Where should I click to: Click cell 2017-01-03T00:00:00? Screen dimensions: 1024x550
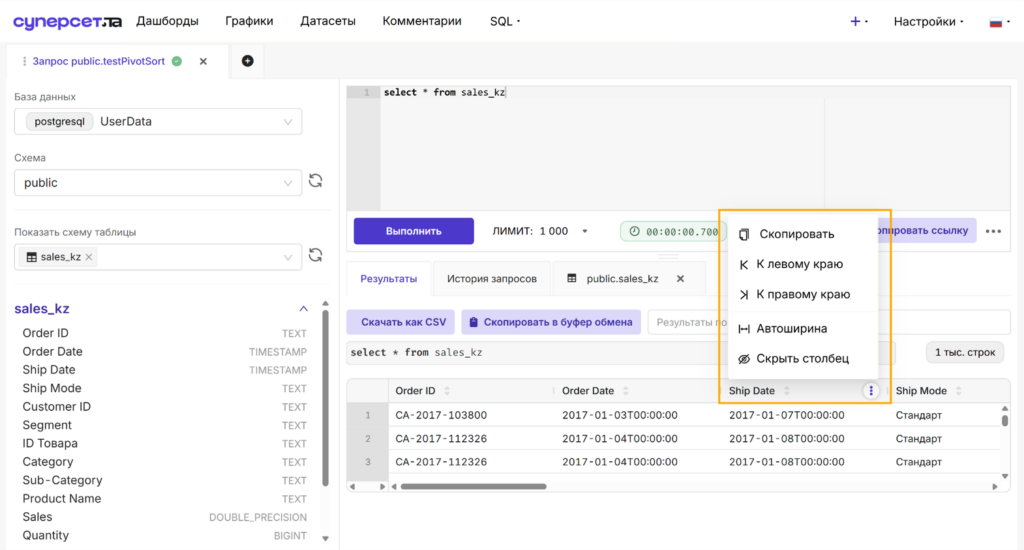pyautogui.click(x=620, y=415)
